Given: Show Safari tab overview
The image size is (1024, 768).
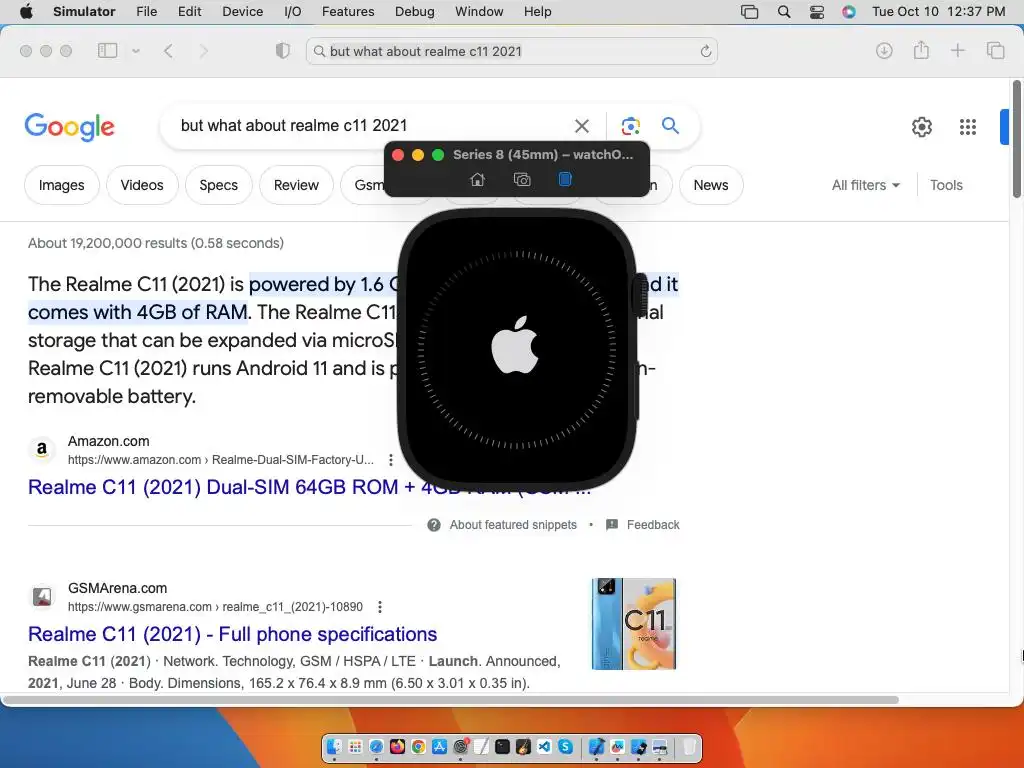Looking at the screenshot, I should coord(995,50).
